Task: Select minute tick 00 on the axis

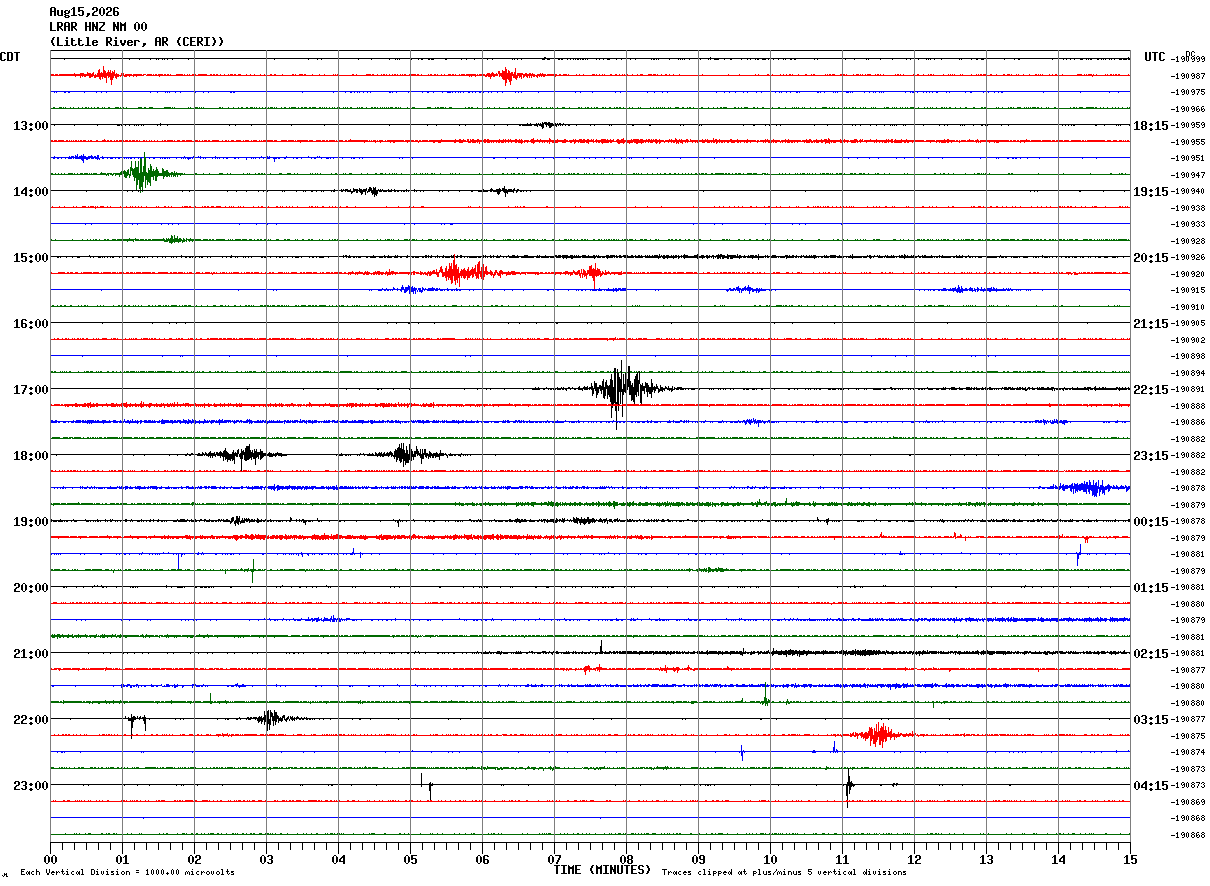Action: 50,859
